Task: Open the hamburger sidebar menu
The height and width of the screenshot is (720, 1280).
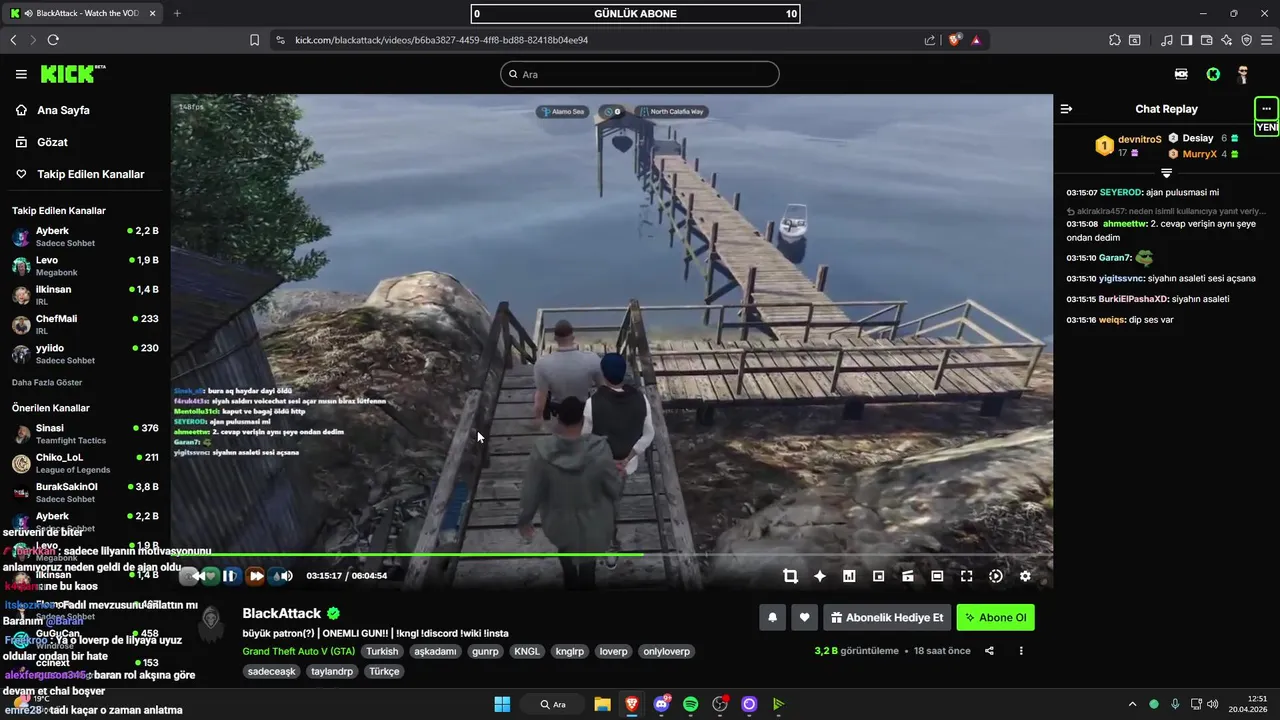Action: click(x=21, y=74)
